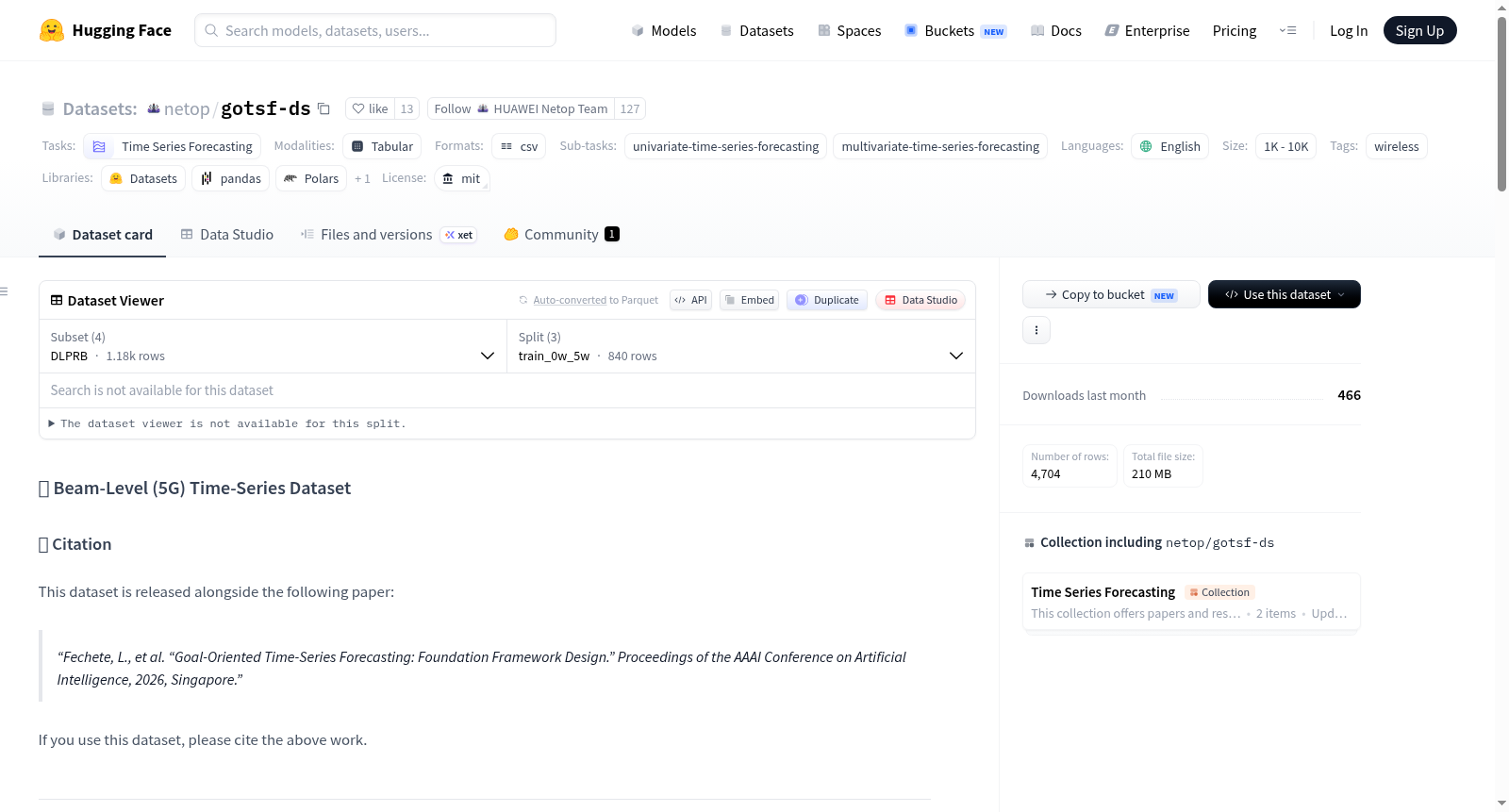Click the Number of rows 4,704 box

1070,466
